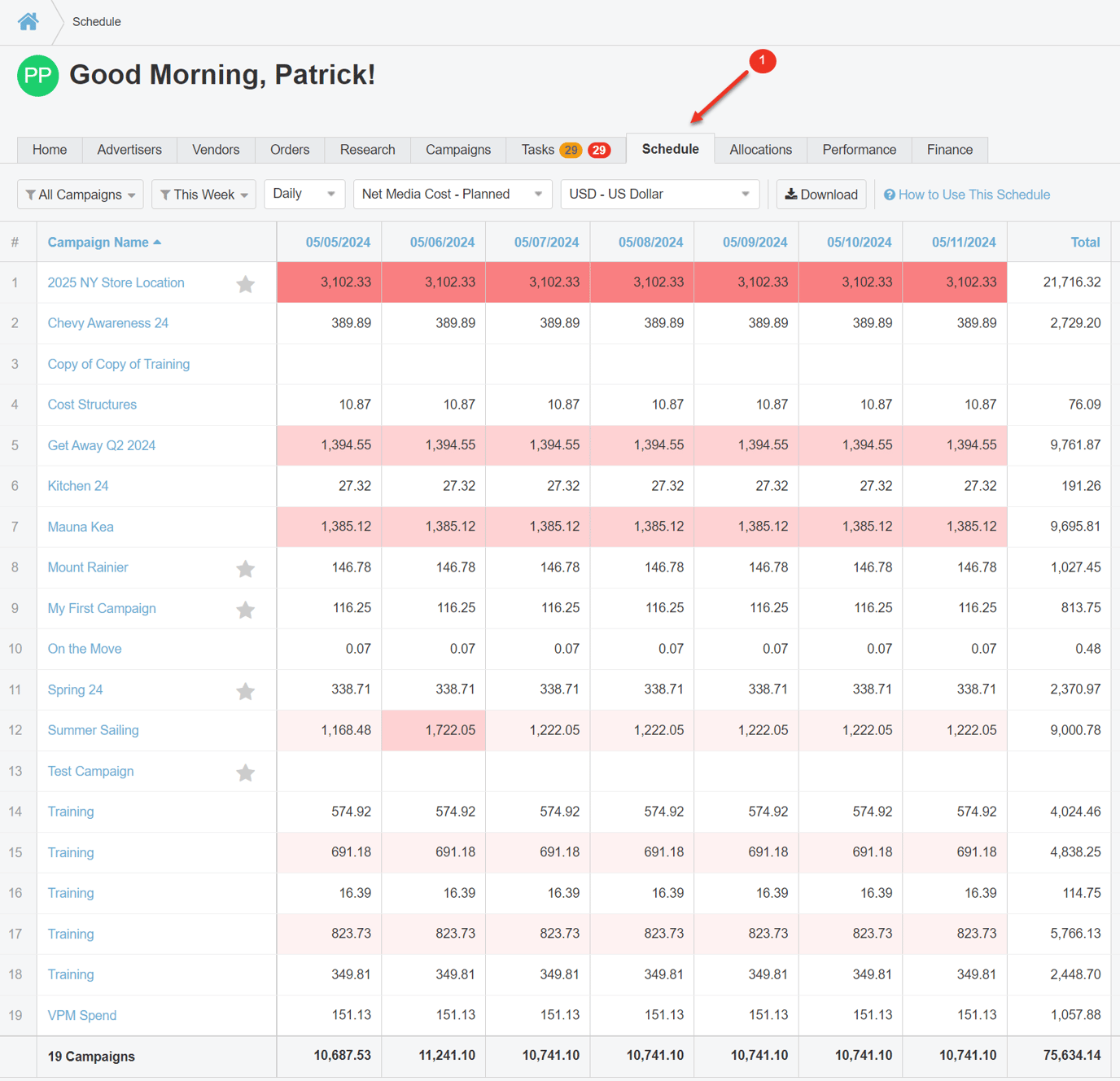Viewport: 1120px width, 1081px height.
Task: Open the Performance tab
Action: [x=859, y=150]
